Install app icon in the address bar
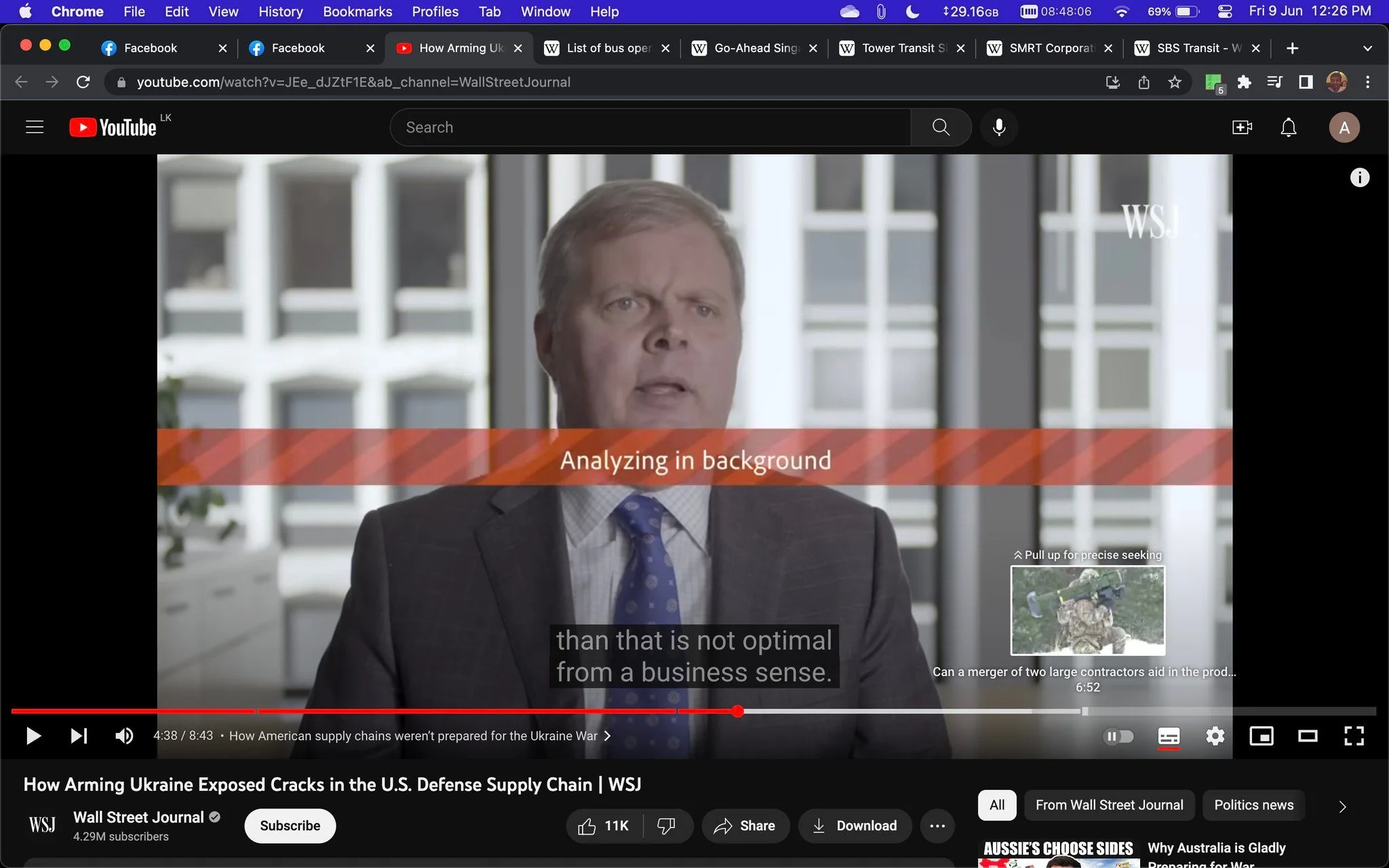The width and height of the screenshot is (1389, 868). click(1112, 82)
